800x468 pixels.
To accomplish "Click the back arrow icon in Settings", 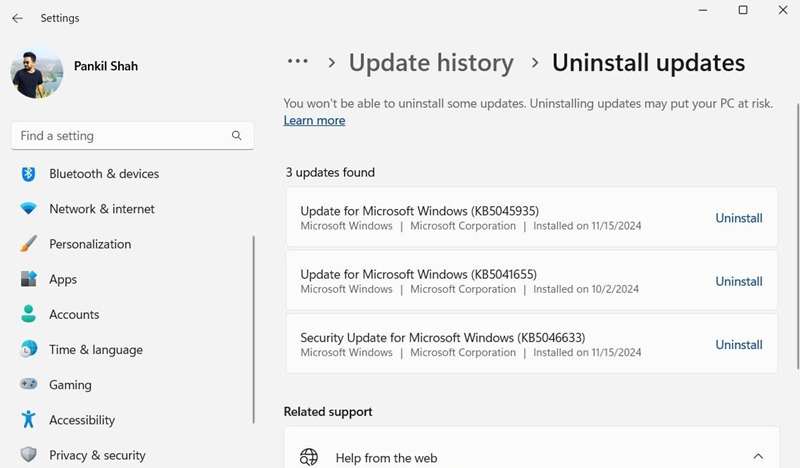I will [17, 18].
